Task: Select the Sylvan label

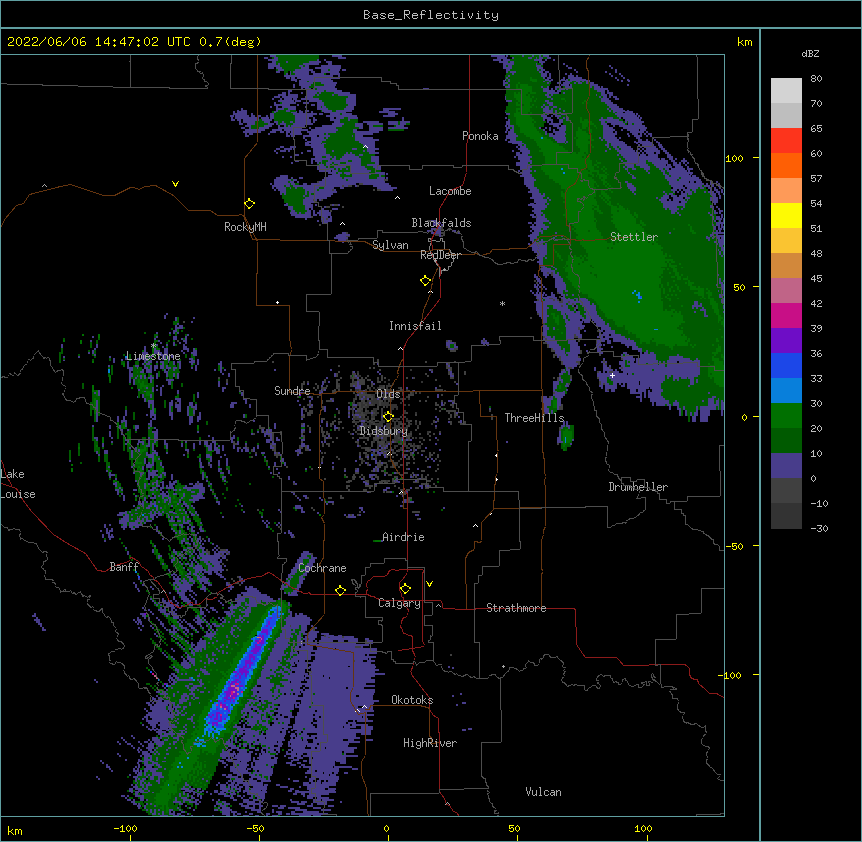Action: [x=390, y=245]
